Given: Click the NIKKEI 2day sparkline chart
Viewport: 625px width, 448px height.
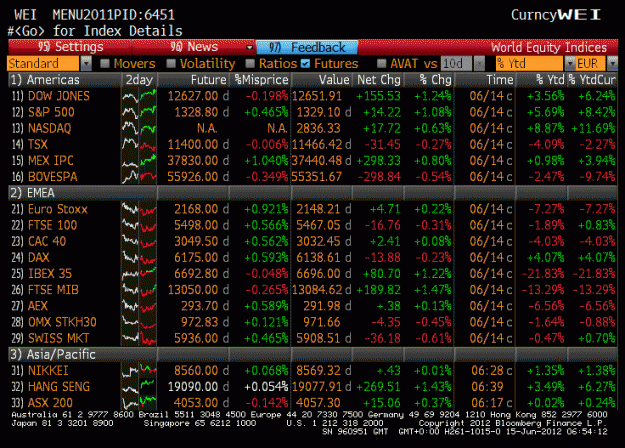Looking at the screenshot, I should tap(139, 371).
